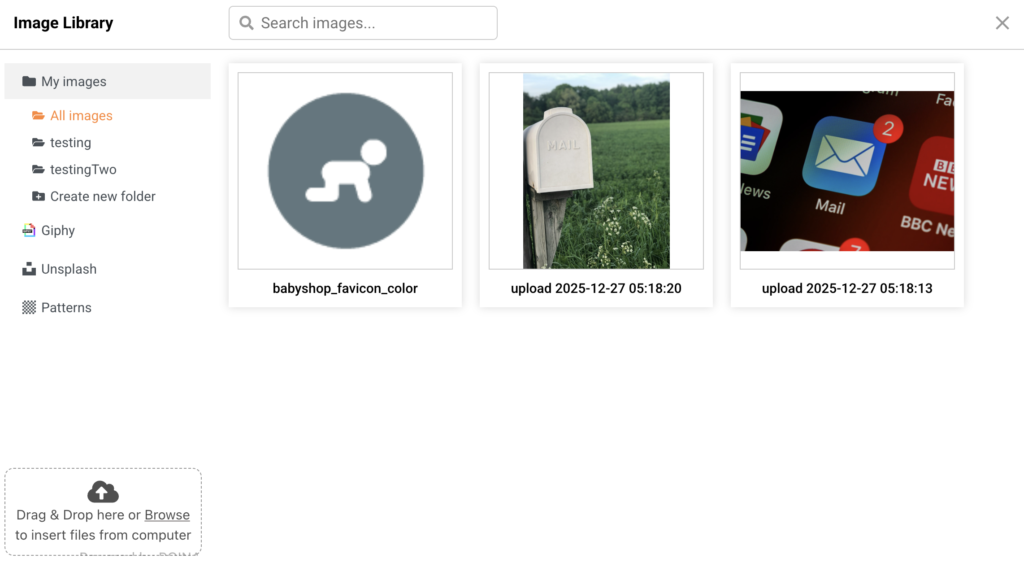Click the babyshop_favicon_color file name

click(345, 288)
